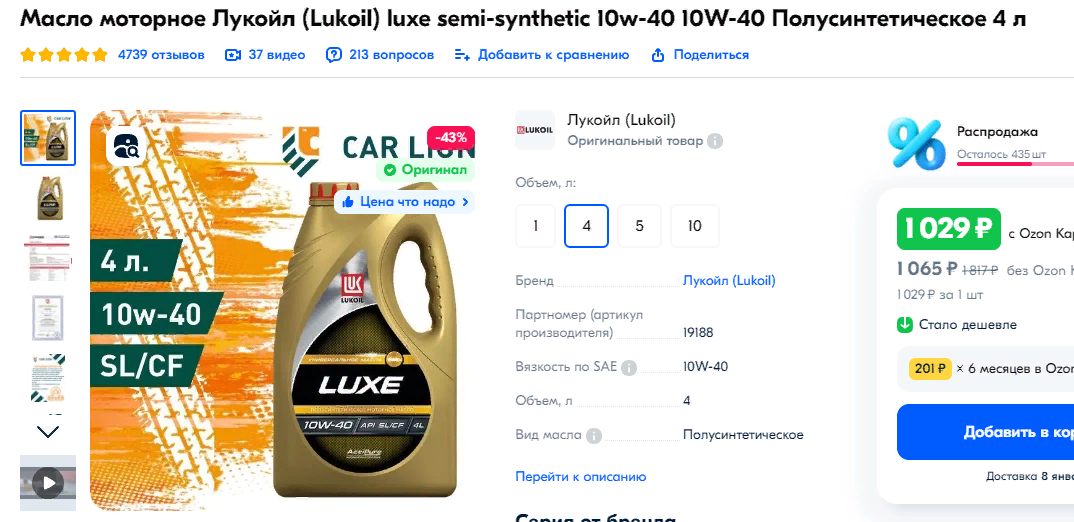Open the Цена что надо badge chevron
The width and height of the screenshot is (1074, 522).
(466, 202)
